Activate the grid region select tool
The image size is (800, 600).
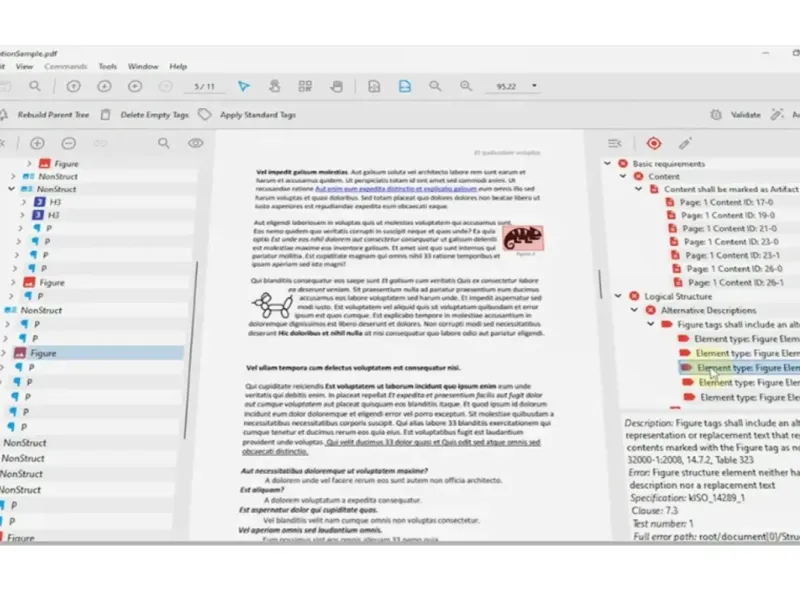[305, 86]
